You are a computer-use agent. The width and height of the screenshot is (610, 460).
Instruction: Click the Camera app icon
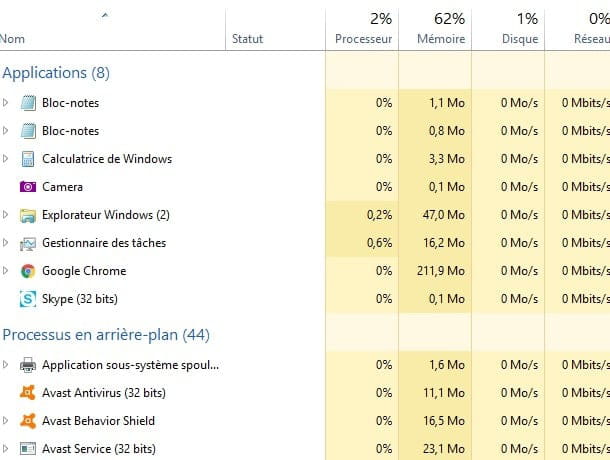(x=28, y=187)
